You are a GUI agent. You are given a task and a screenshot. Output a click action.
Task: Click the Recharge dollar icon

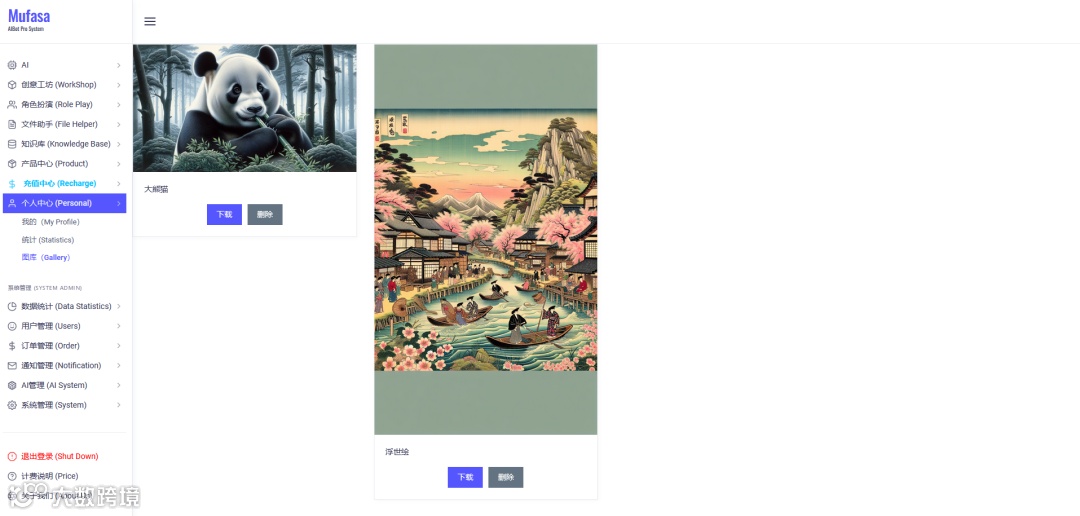point(12,184)
